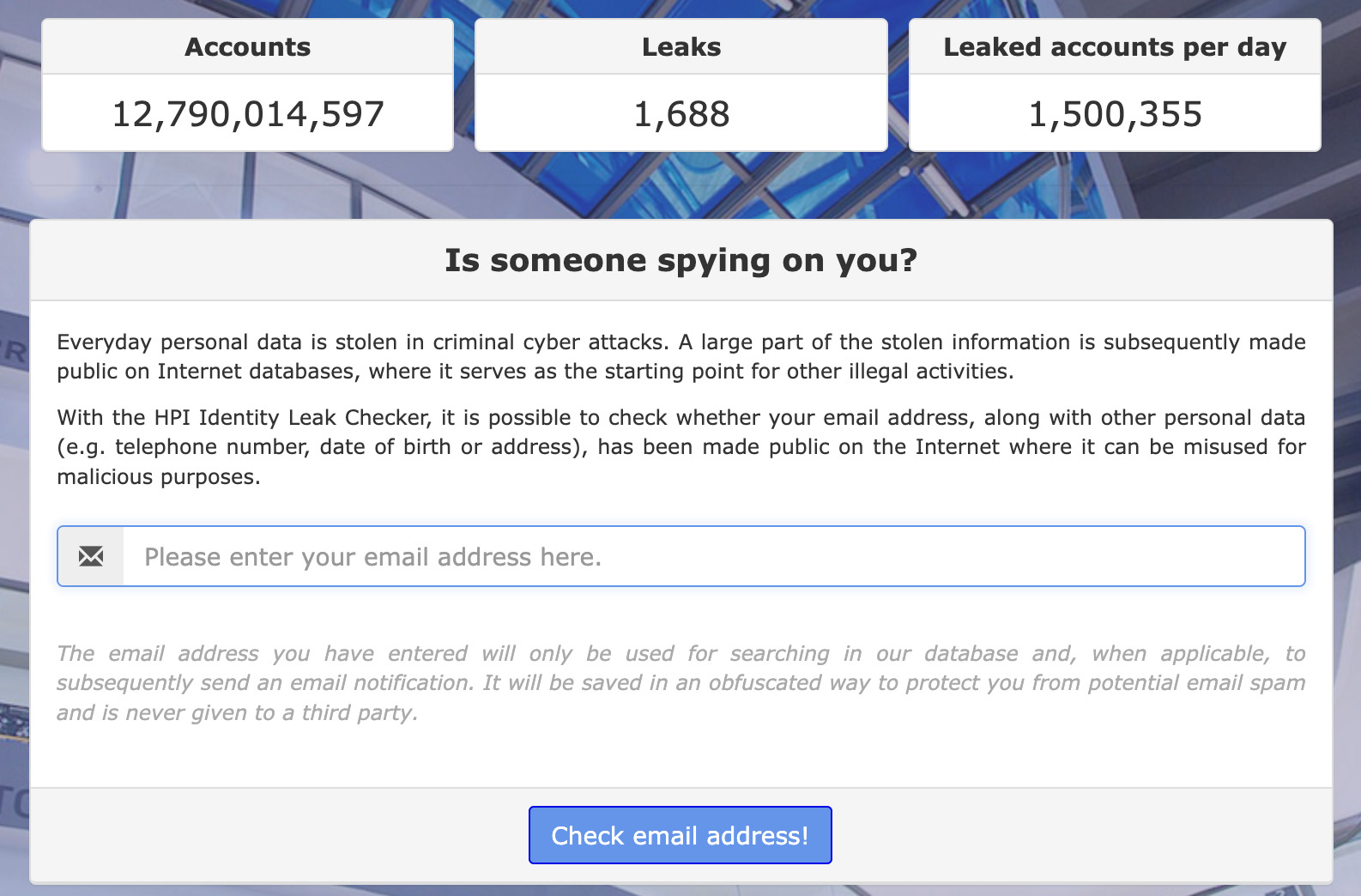Select the Leaks statistic header
The height and width of the screenshot is (896, 1361).
coord(681,46)
